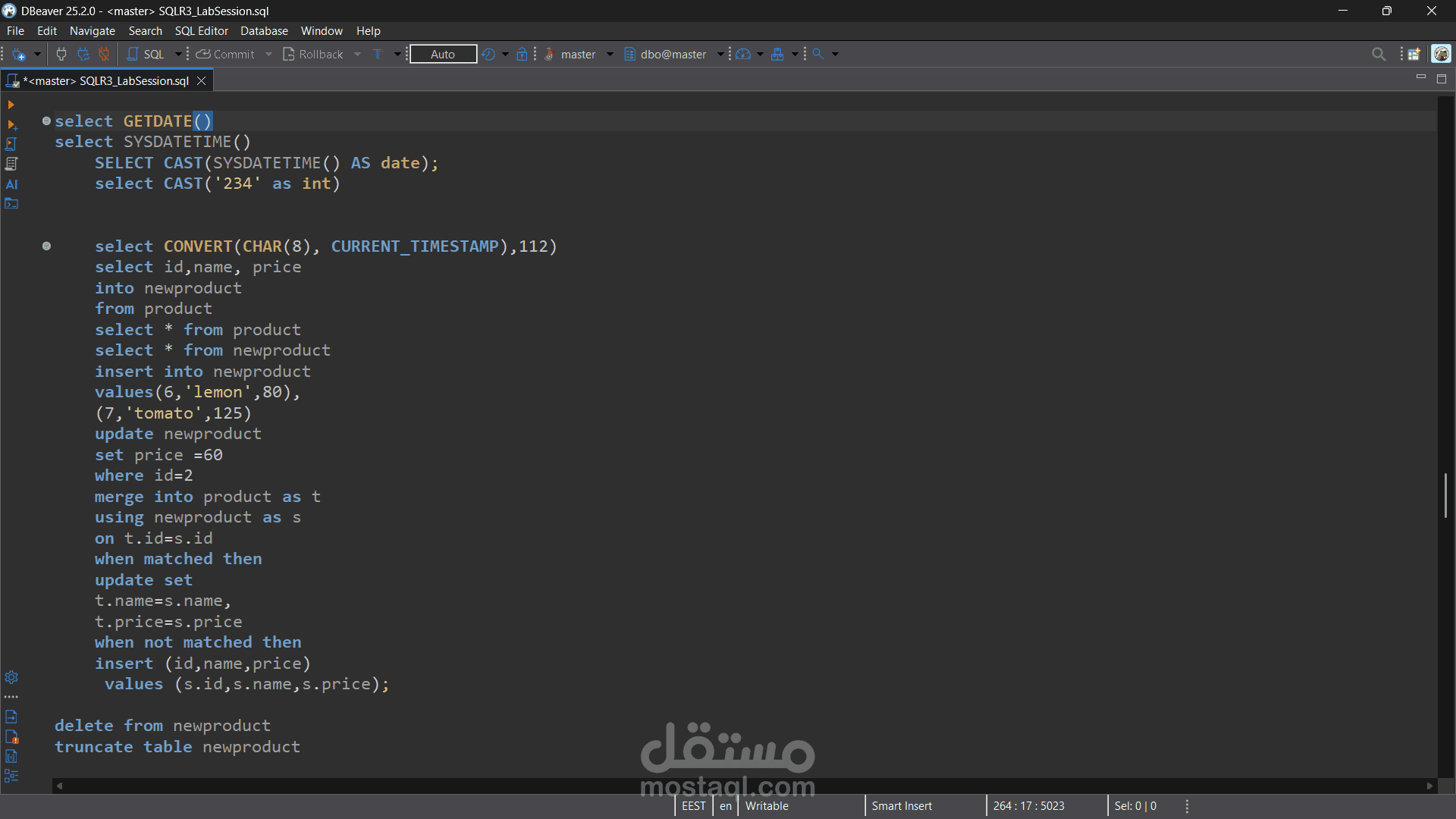Open the SQL terminal console icon

point(11,204)
